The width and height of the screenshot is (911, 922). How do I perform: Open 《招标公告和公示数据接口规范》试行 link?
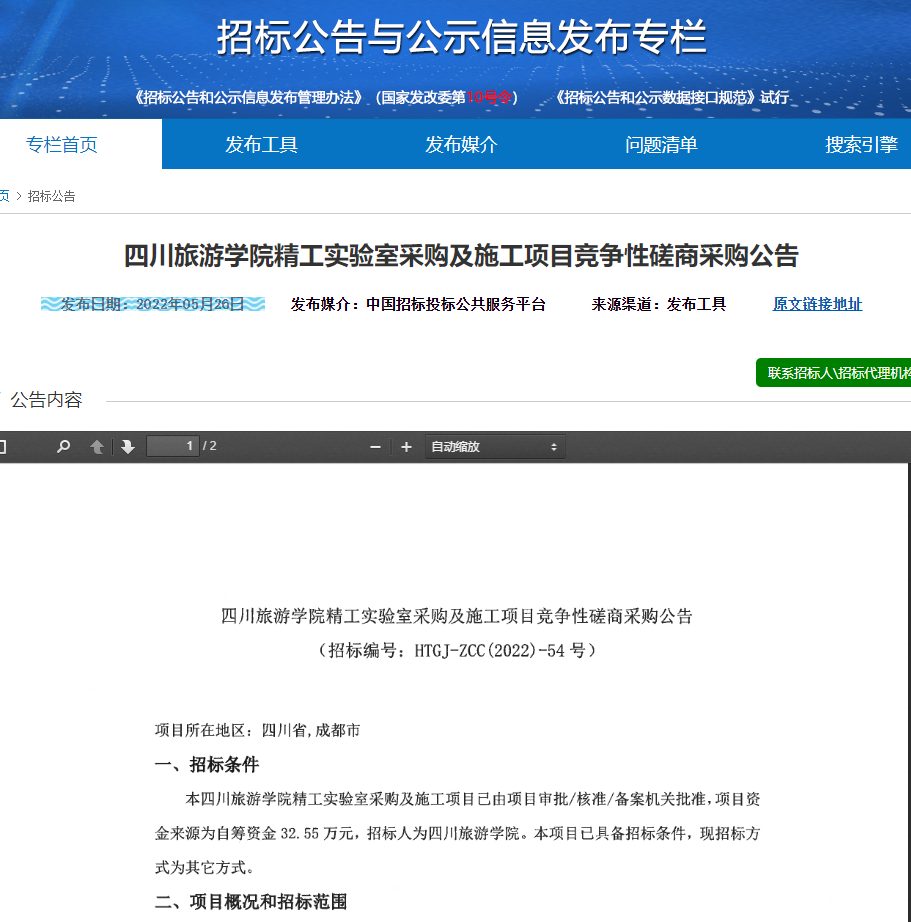tap(672, 97)
